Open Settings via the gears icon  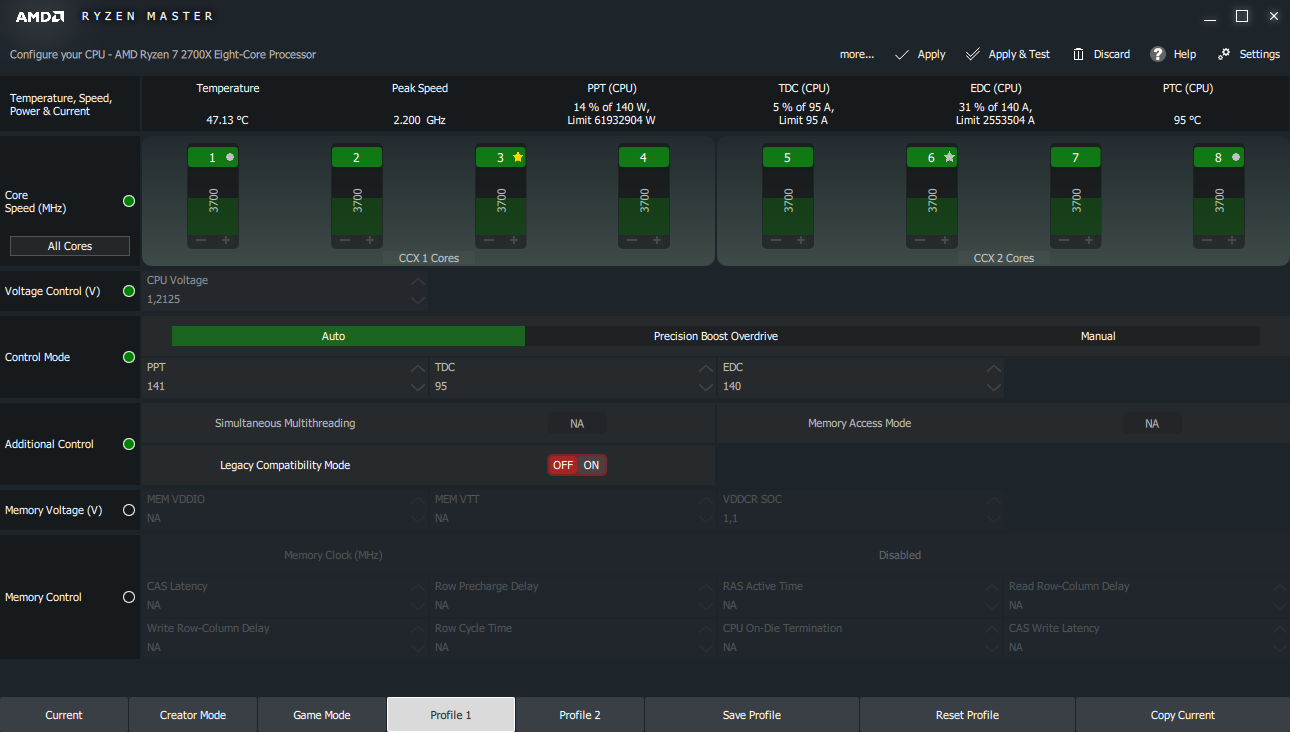1224,54
